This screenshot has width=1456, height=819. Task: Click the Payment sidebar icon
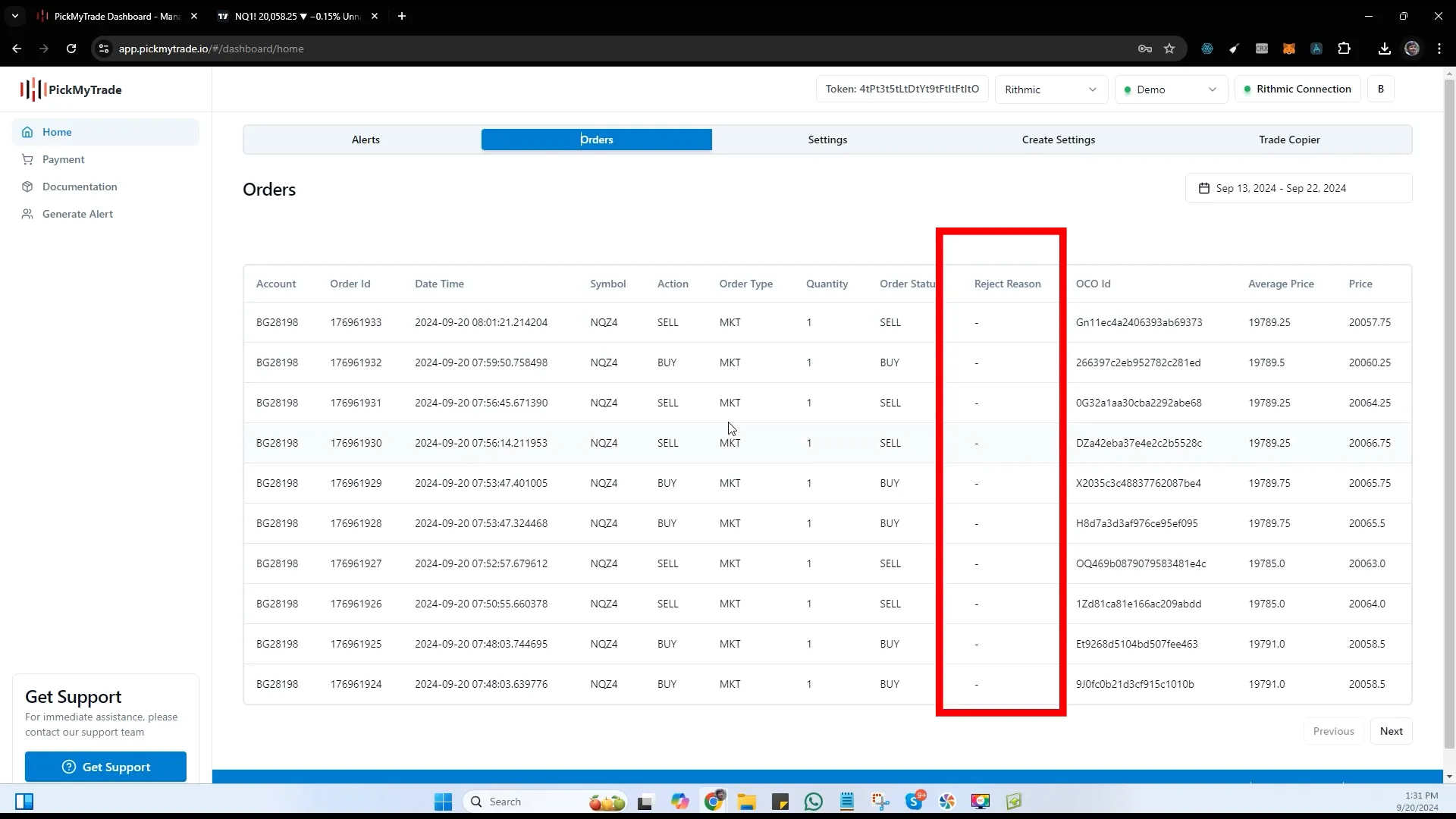point(27,159)
